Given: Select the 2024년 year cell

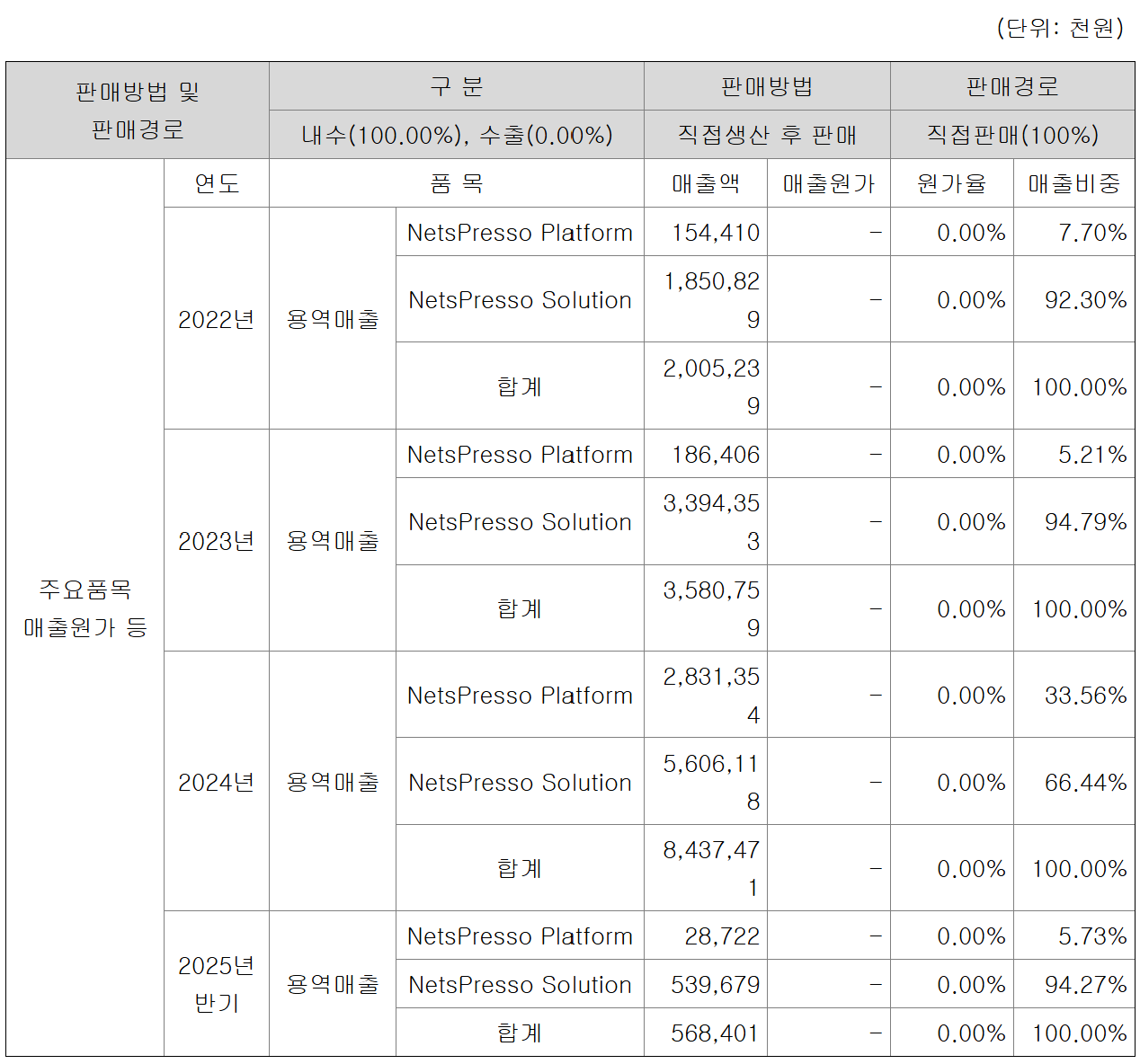Looking at the screenshot, I should tap(217, 782).
